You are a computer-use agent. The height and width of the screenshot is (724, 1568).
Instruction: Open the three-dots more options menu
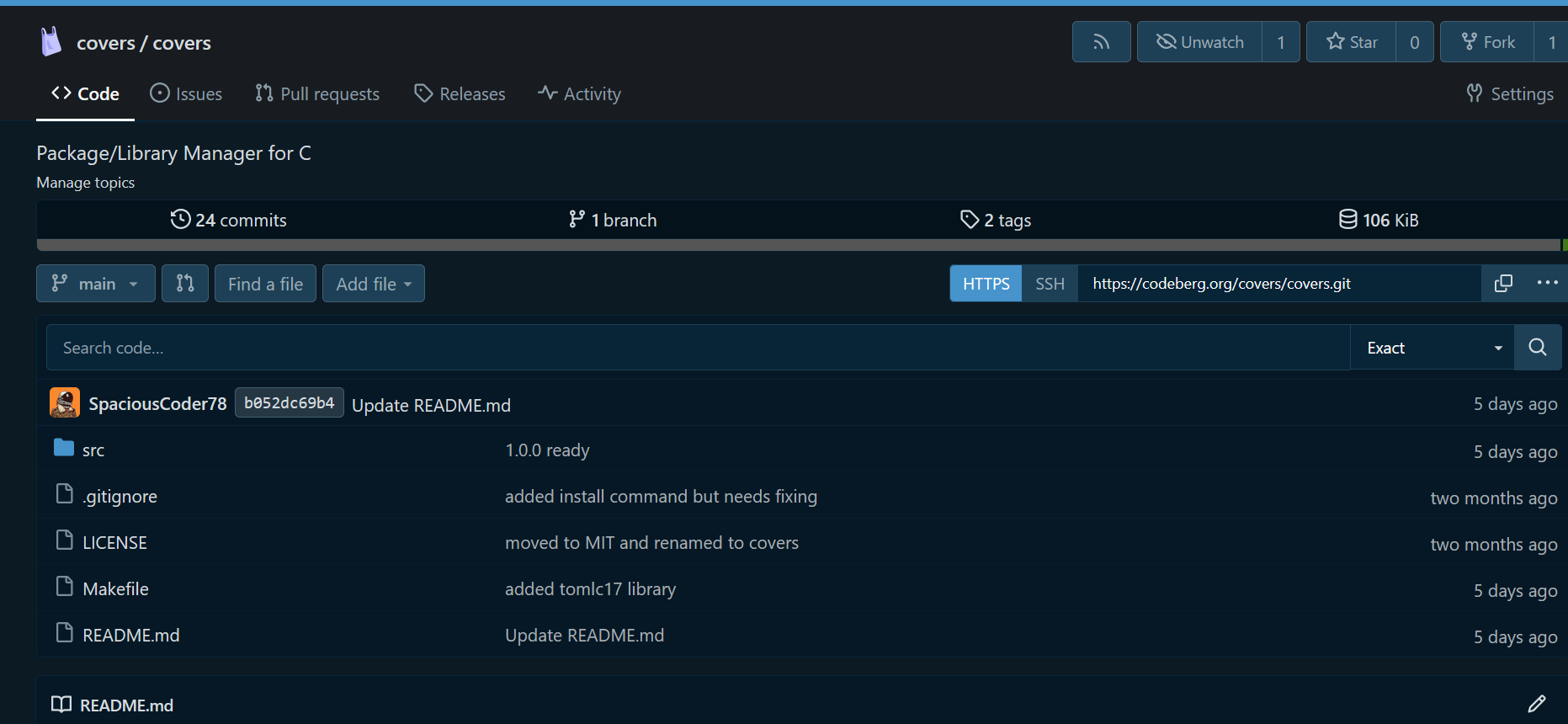pyautogui.click(x=1547, y=284)
